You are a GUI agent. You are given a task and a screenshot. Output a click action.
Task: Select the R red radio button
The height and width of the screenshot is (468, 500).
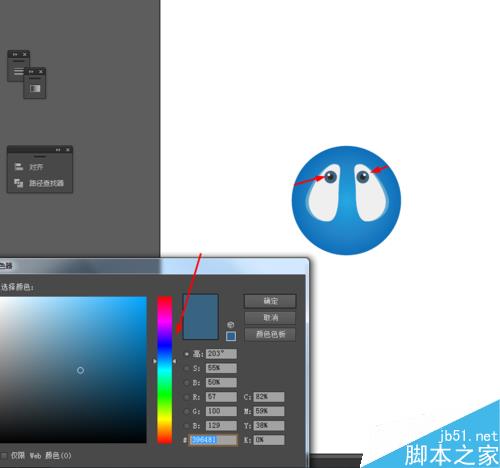[187, 397]
